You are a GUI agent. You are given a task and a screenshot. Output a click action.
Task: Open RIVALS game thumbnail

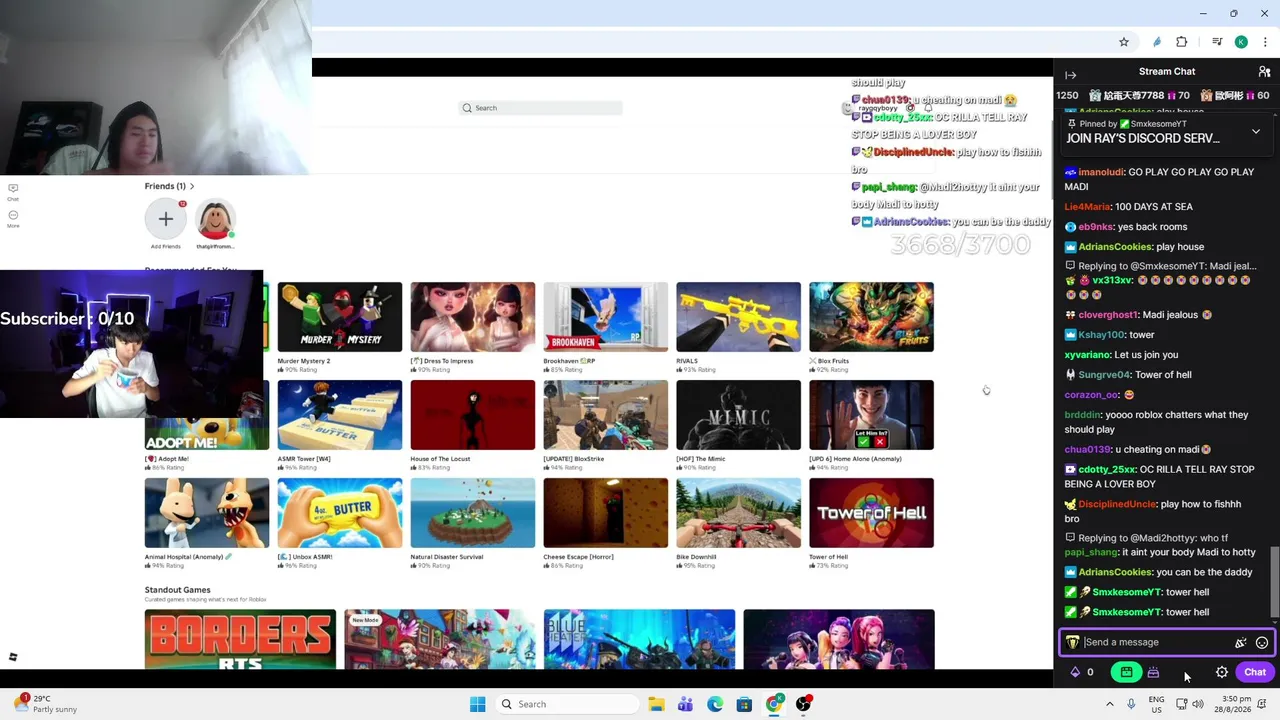pos(739,317)
